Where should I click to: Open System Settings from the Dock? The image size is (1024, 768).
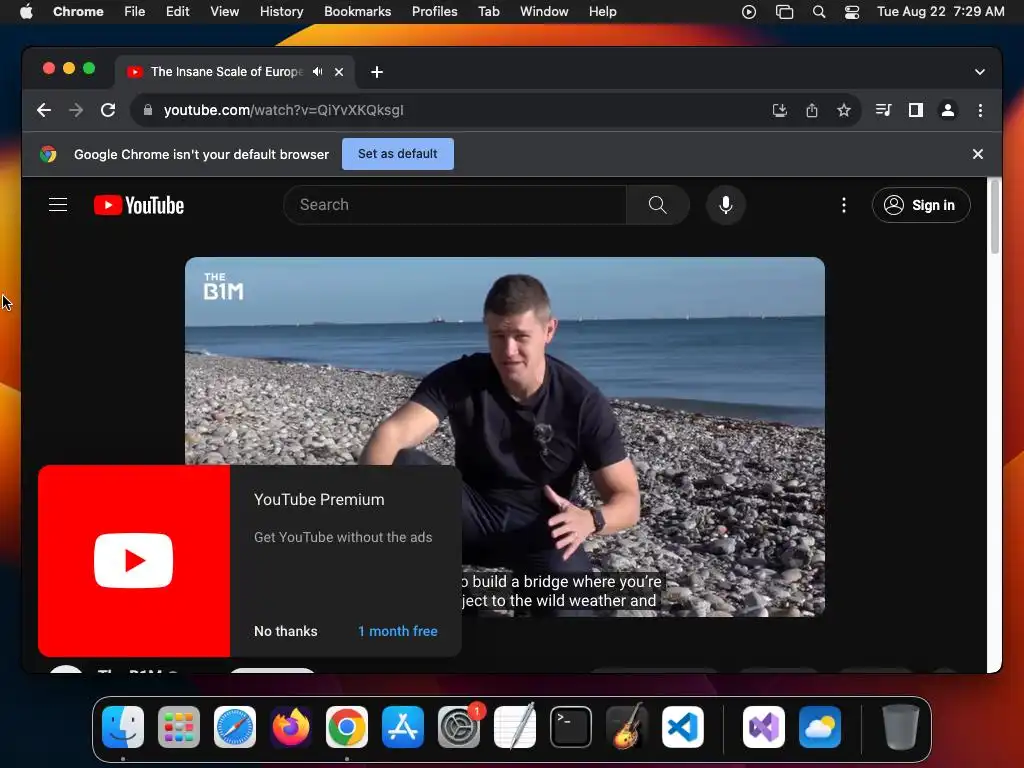pyautogui.click(x=459, y=727)
